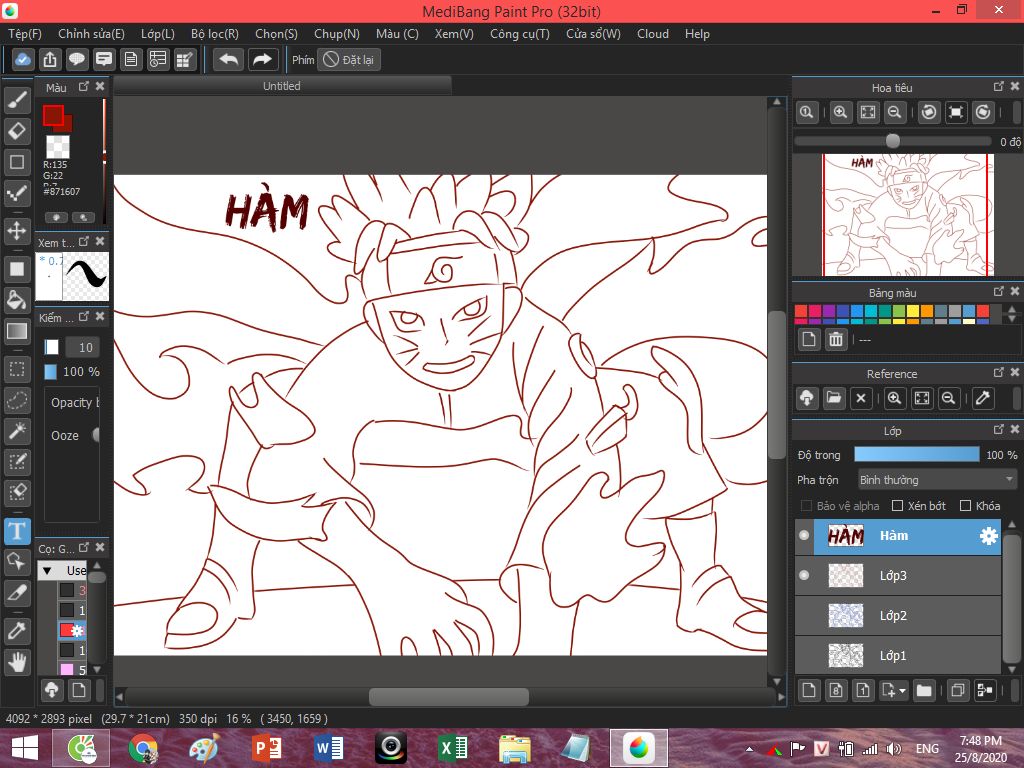Viewport: 1024px width, 768px height.
Task: Float the Bảng màu palette panel
Action: (x=998, y=291)
